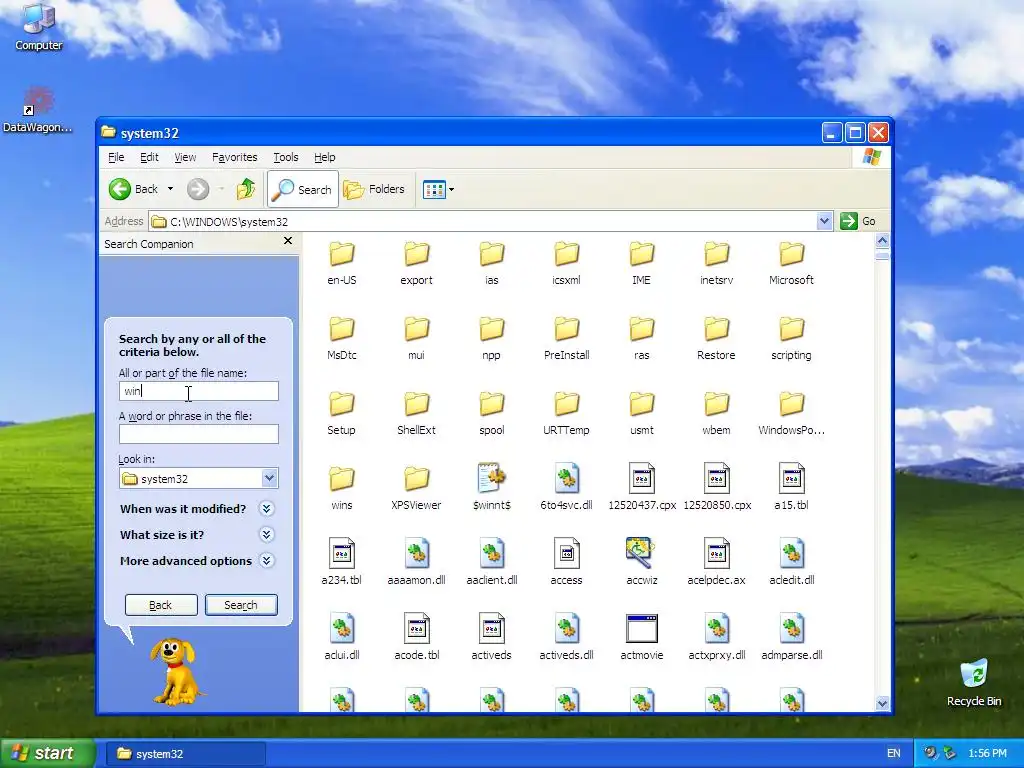Click the word or phrase input field
The width and height of the screenshot is (1024, 768).
pyautogui.click(x=199, y=434)
